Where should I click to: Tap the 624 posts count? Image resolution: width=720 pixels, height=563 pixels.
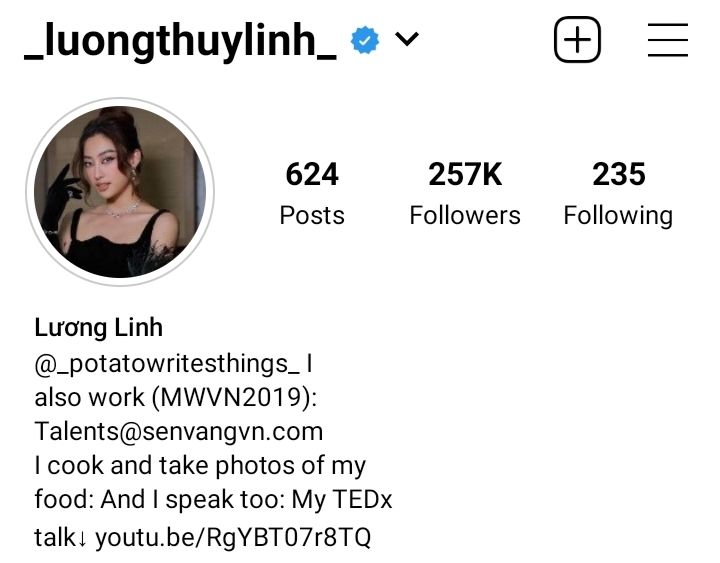[x=312, y=175]
